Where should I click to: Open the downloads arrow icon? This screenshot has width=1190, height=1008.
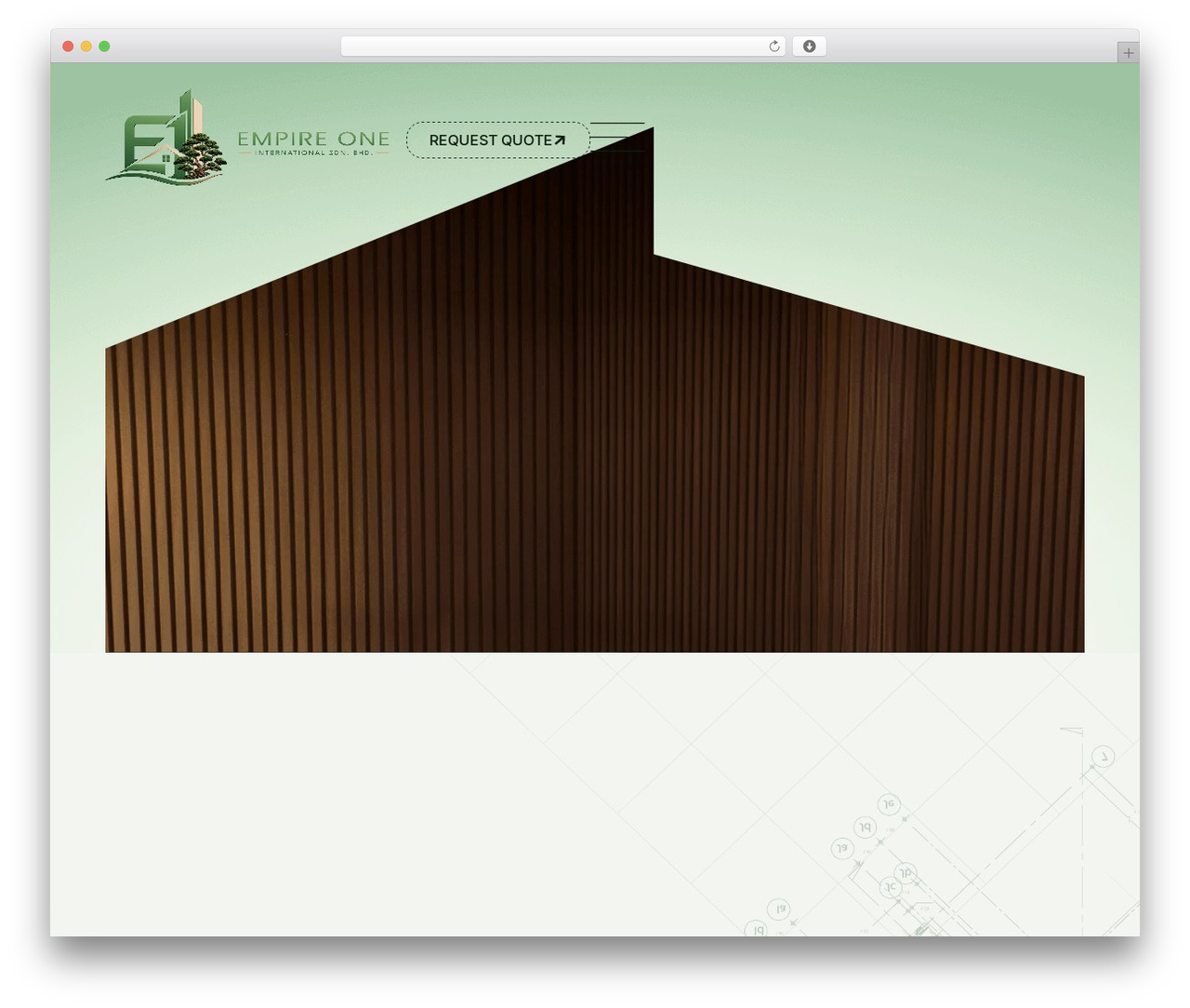[x=809, y=46]
